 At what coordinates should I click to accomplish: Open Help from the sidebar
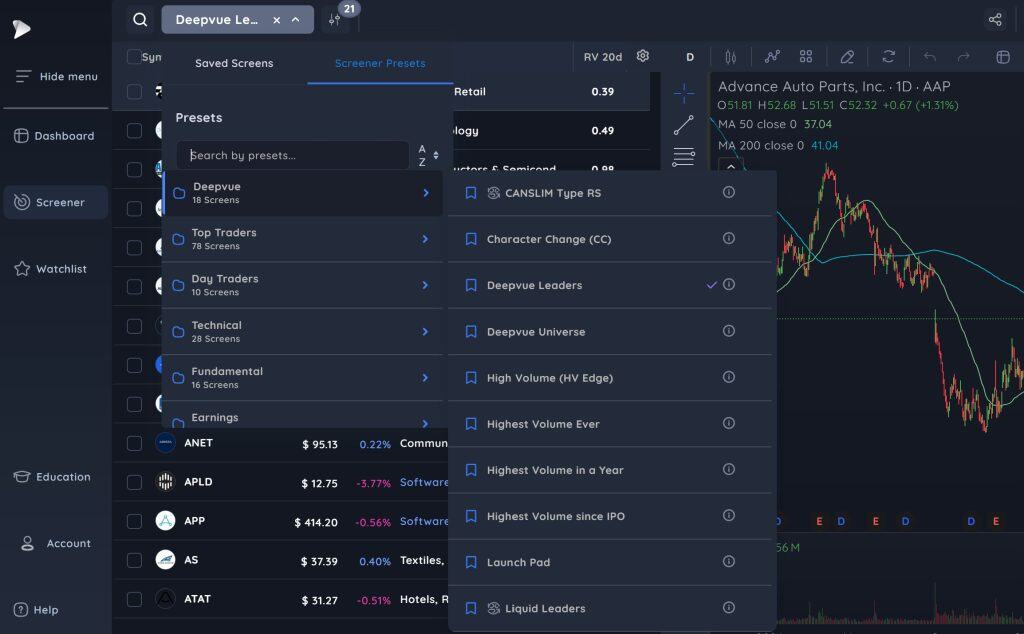click(37, 610)
